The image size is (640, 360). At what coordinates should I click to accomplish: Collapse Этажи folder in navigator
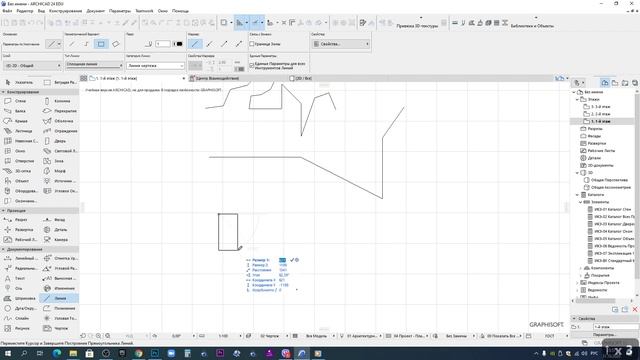tap(577, 99)
